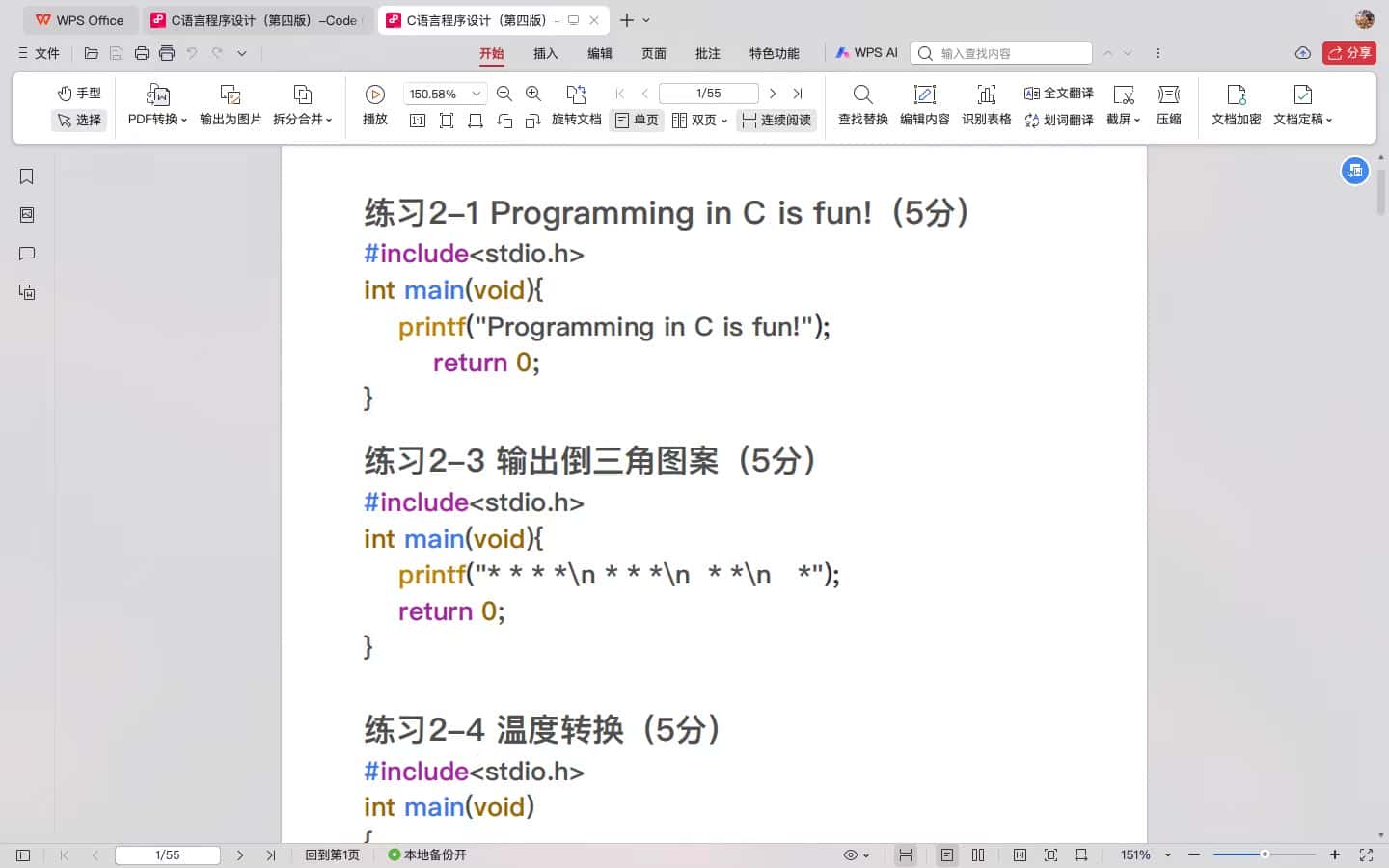Click the actual size 1:1 icon
The height and width of the screenshot is (868, 1389).
coord(418,121)
